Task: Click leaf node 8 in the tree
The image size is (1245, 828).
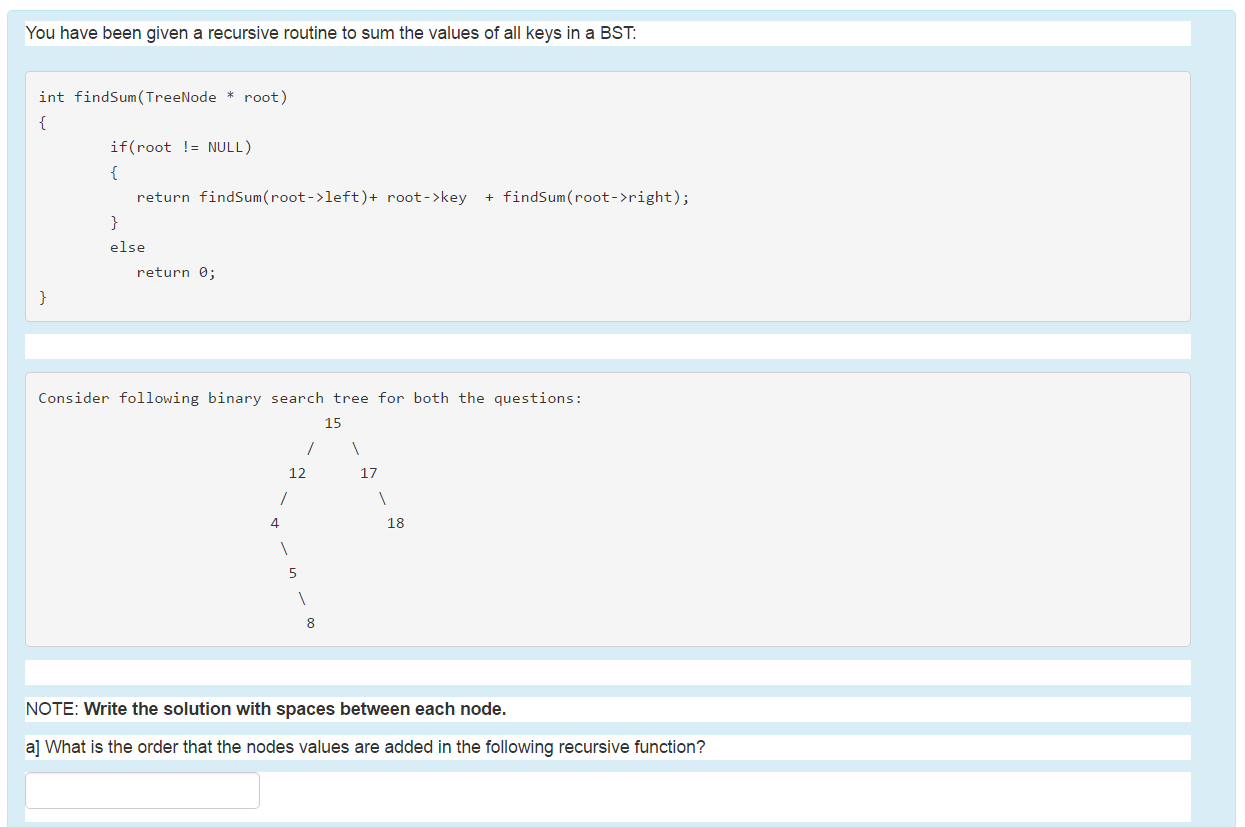Action: 310,623
